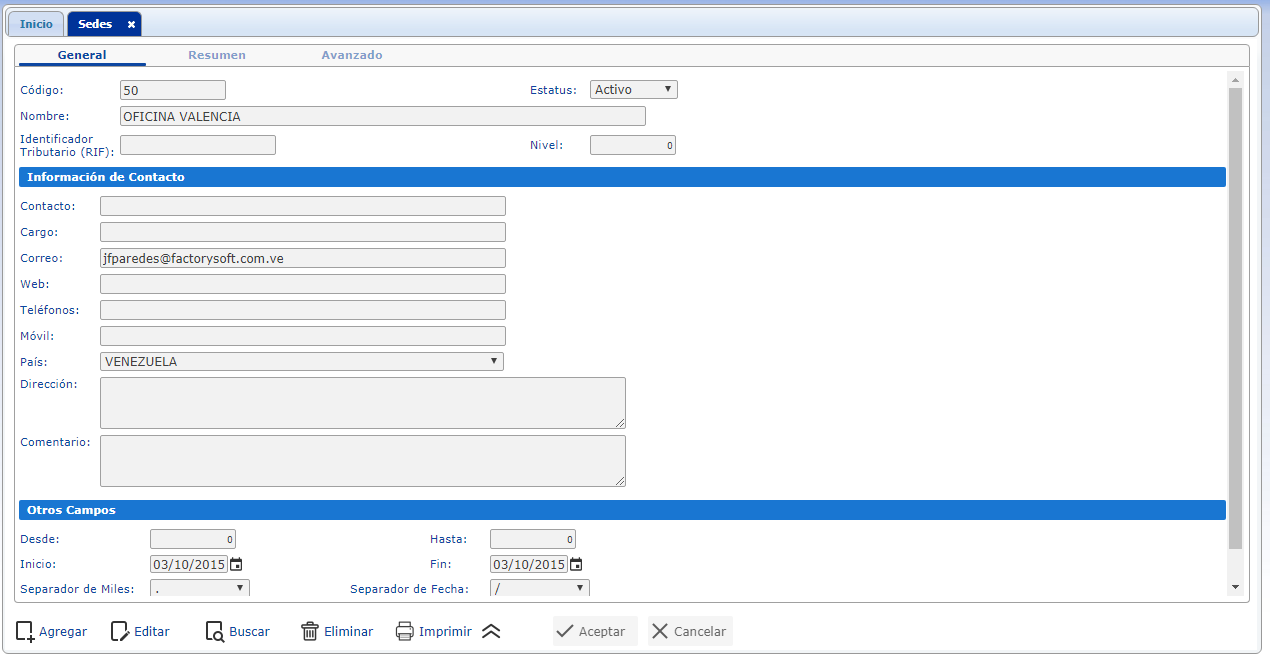Click the Código input field

pyautogui.click(x=173, y=90)
